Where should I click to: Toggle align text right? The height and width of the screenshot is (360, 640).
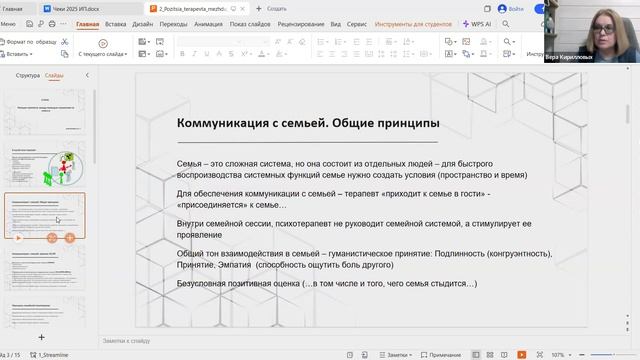(344, 54)
